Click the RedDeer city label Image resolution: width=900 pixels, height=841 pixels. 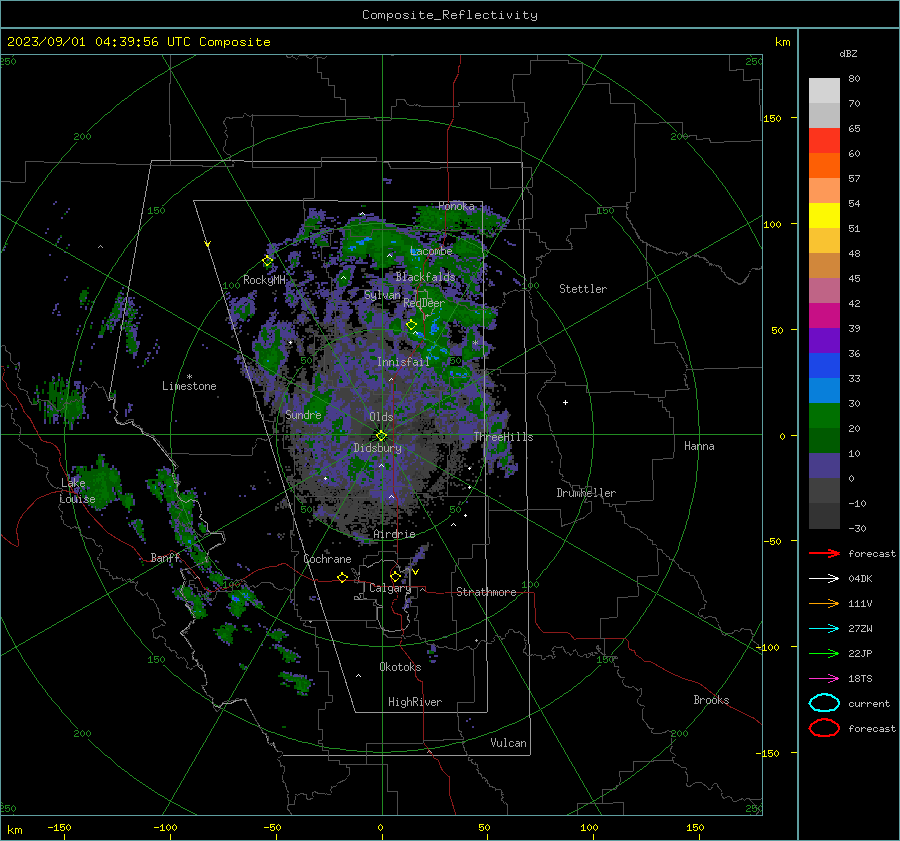click(424, 303)
